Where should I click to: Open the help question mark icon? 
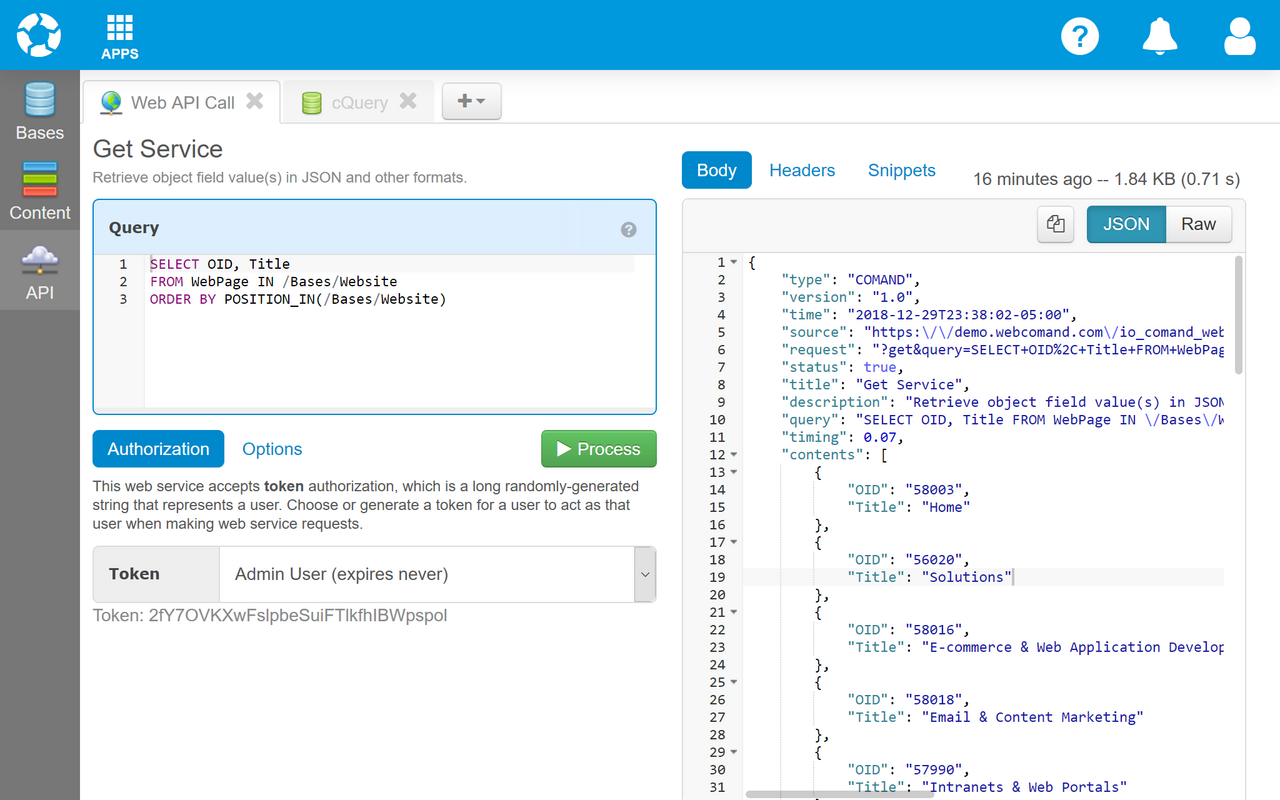pos(1079,36)
